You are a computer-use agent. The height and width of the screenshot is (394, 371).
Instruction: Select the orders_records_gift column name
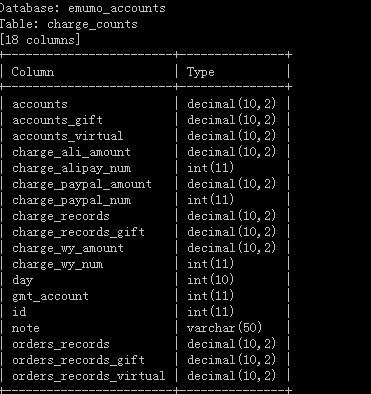coord(78,360)
